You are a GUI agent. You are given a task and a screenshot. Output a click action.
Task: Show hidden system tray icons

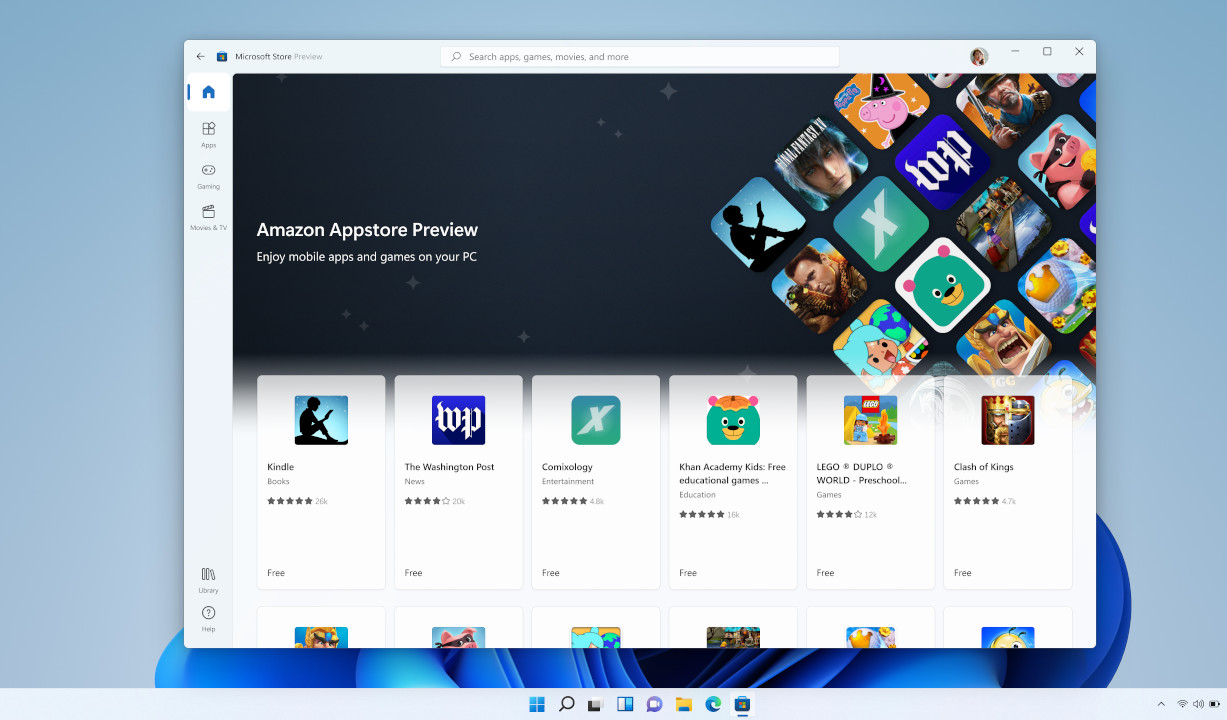1161,704
